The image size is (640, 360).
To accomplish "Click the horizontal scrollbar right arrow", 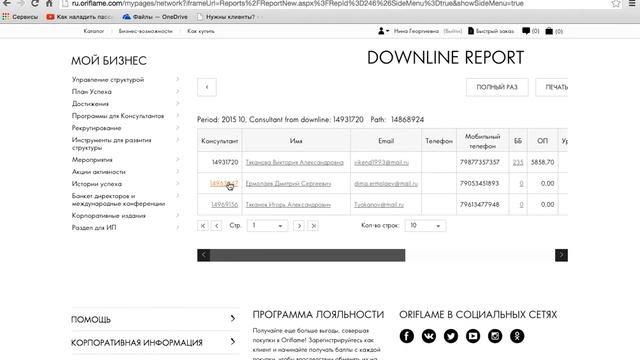I will coord(561,256).
